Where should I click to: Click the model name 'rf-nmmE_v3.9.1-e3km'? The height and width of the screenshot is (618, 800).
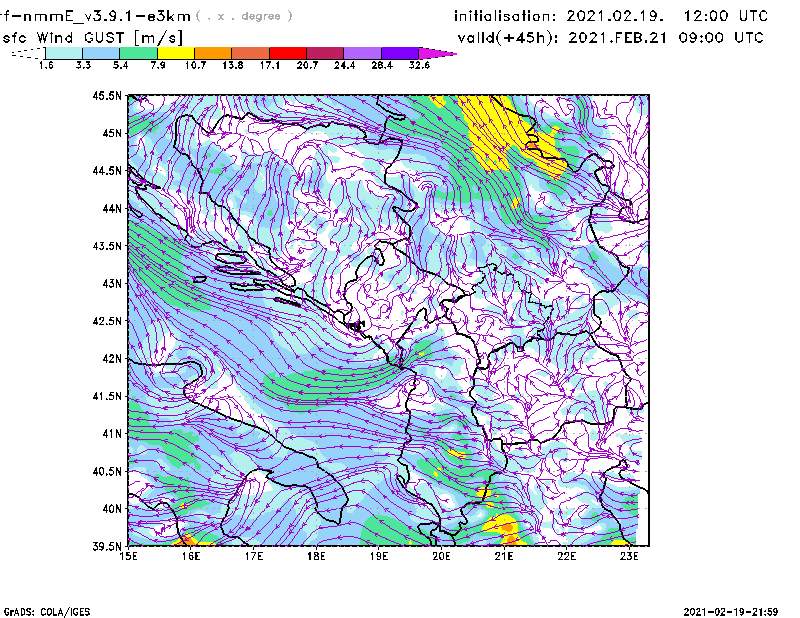tap(95, 16)
